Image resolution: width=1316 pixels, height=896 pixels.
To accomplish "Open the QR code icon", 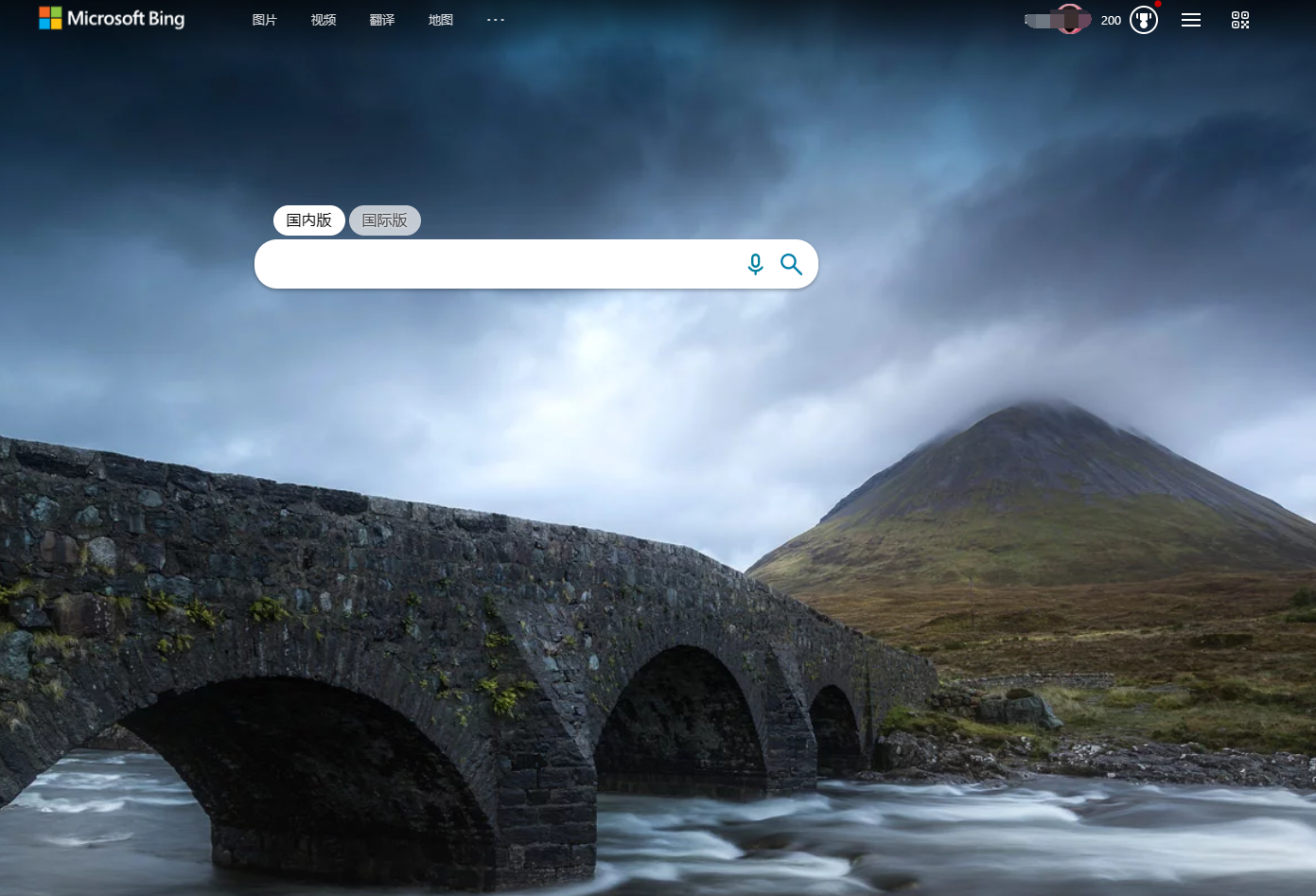I will coord(1240,20).
